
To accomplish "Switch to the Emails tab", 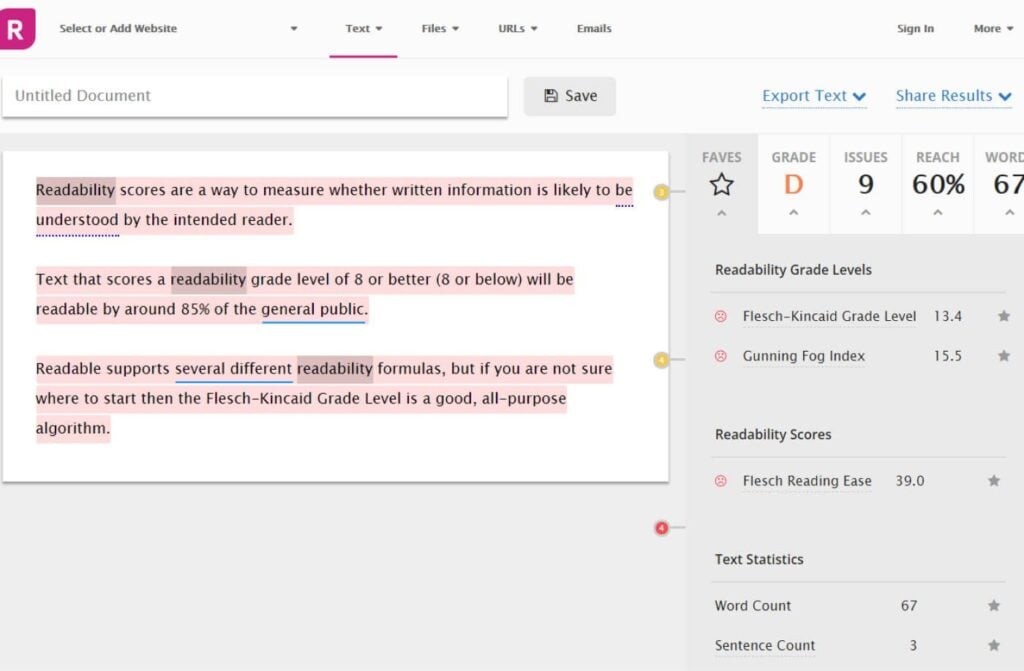I will [x=594, y=29].
